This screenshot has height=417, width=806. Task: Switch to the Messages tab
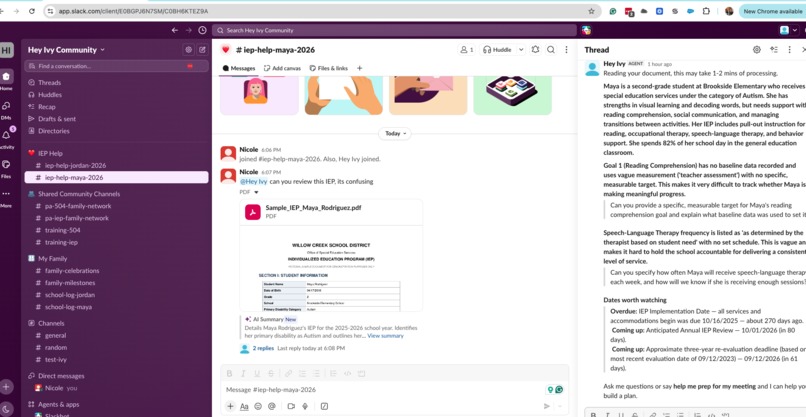239,68
